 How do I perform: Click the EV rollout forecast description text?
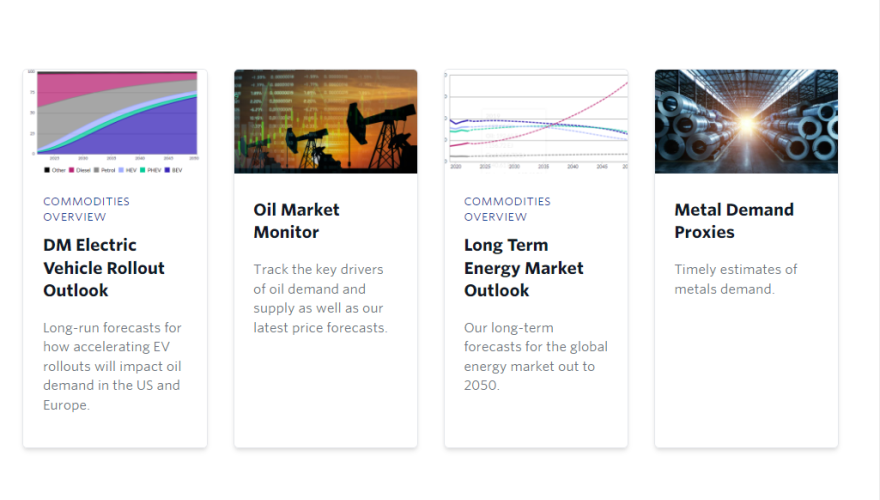(x=112, y=366)
